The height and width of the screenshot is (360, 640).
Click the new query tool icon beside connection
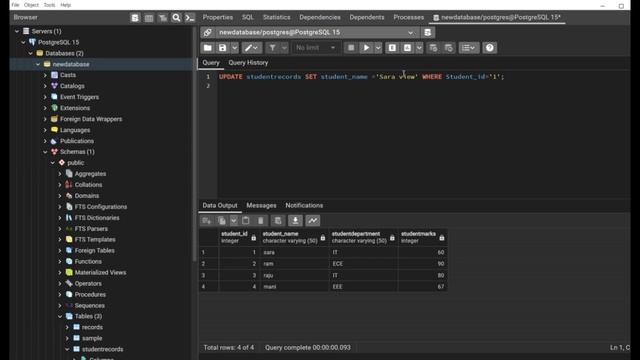tap(427, 32)
